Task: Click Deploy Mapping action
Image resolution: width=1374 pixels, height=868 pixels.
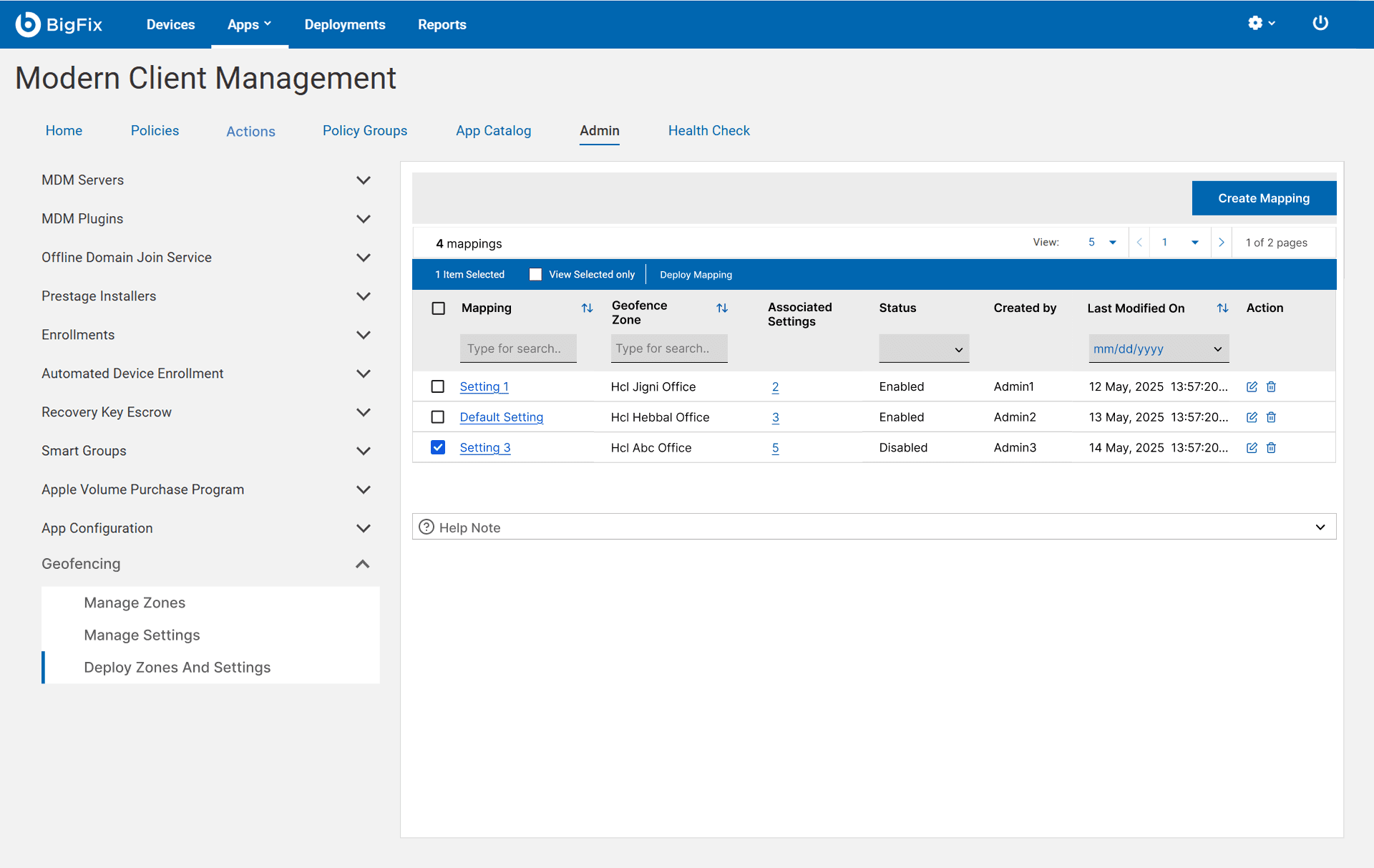Action: pyautogui.click(x=696, y=275)
